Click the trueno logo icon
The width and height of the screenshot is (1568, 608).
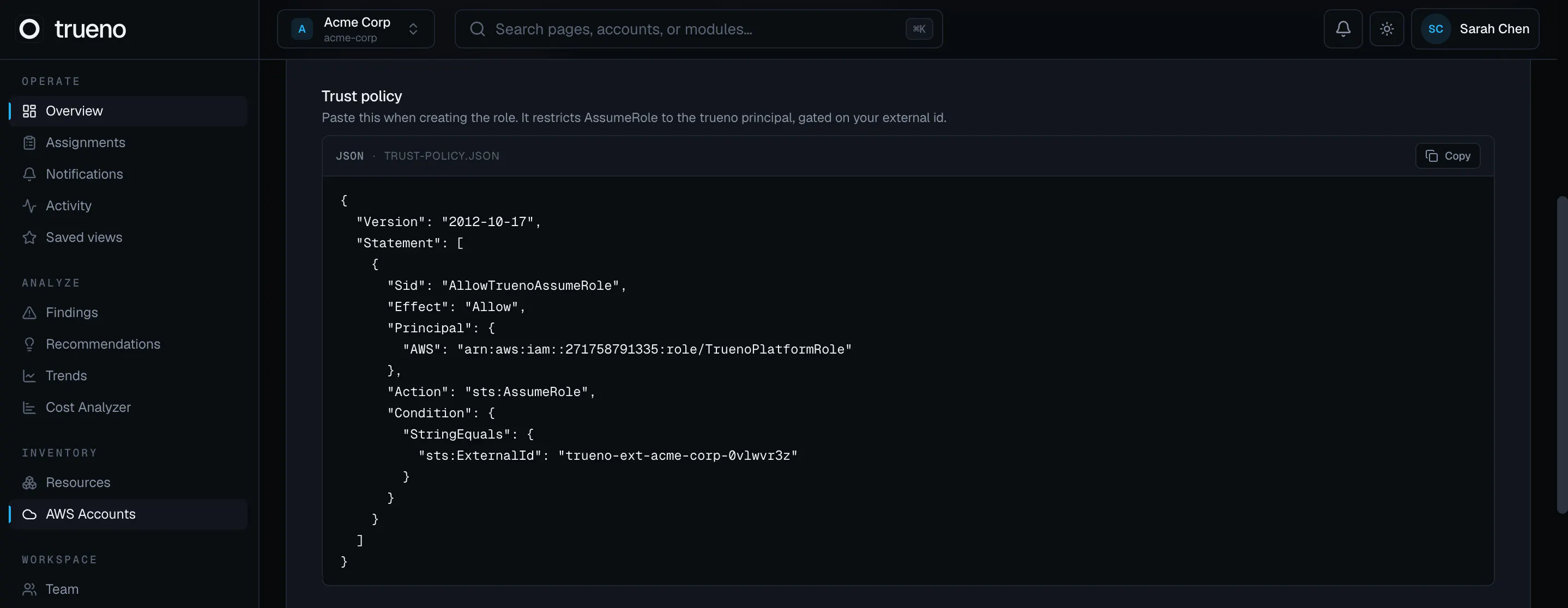[29, 28]
